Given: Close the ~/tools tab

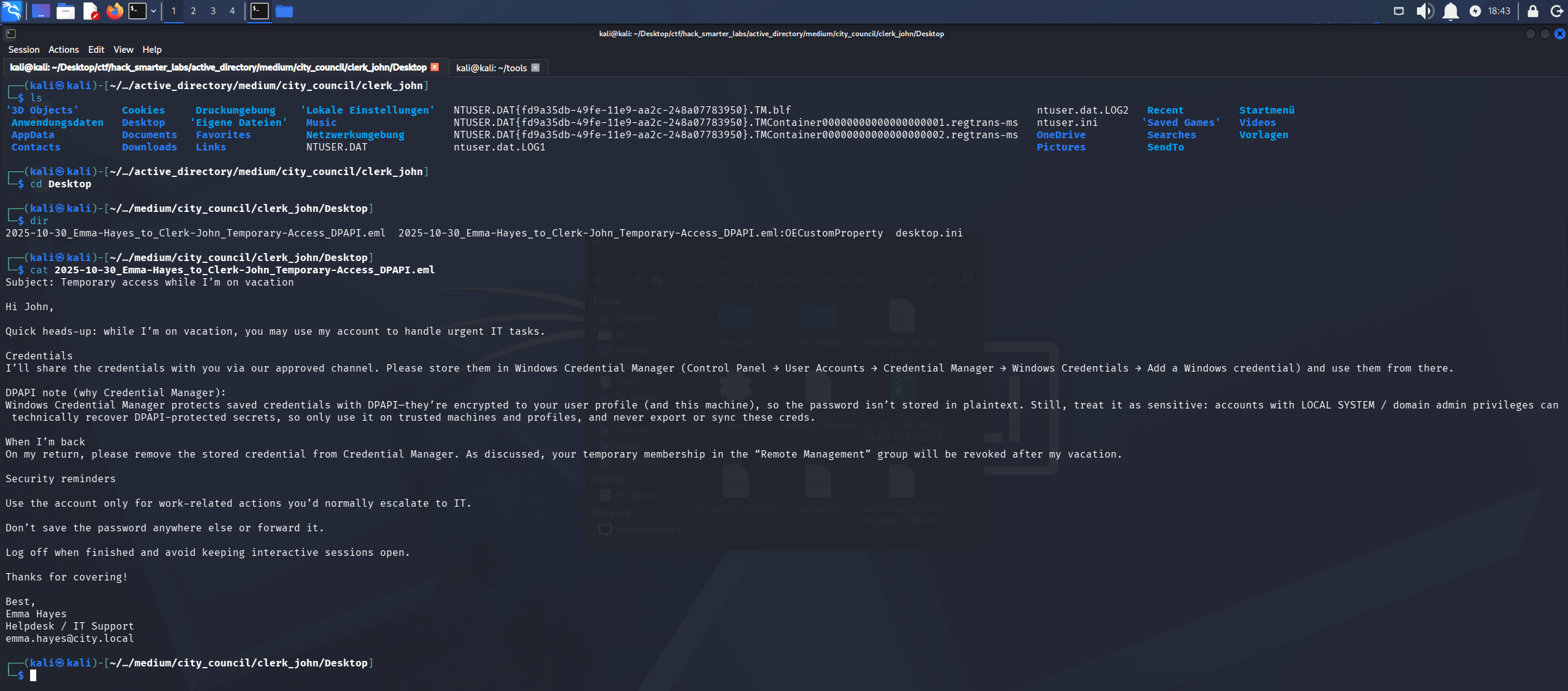Looking at the screenshot, I should point(535,68).
